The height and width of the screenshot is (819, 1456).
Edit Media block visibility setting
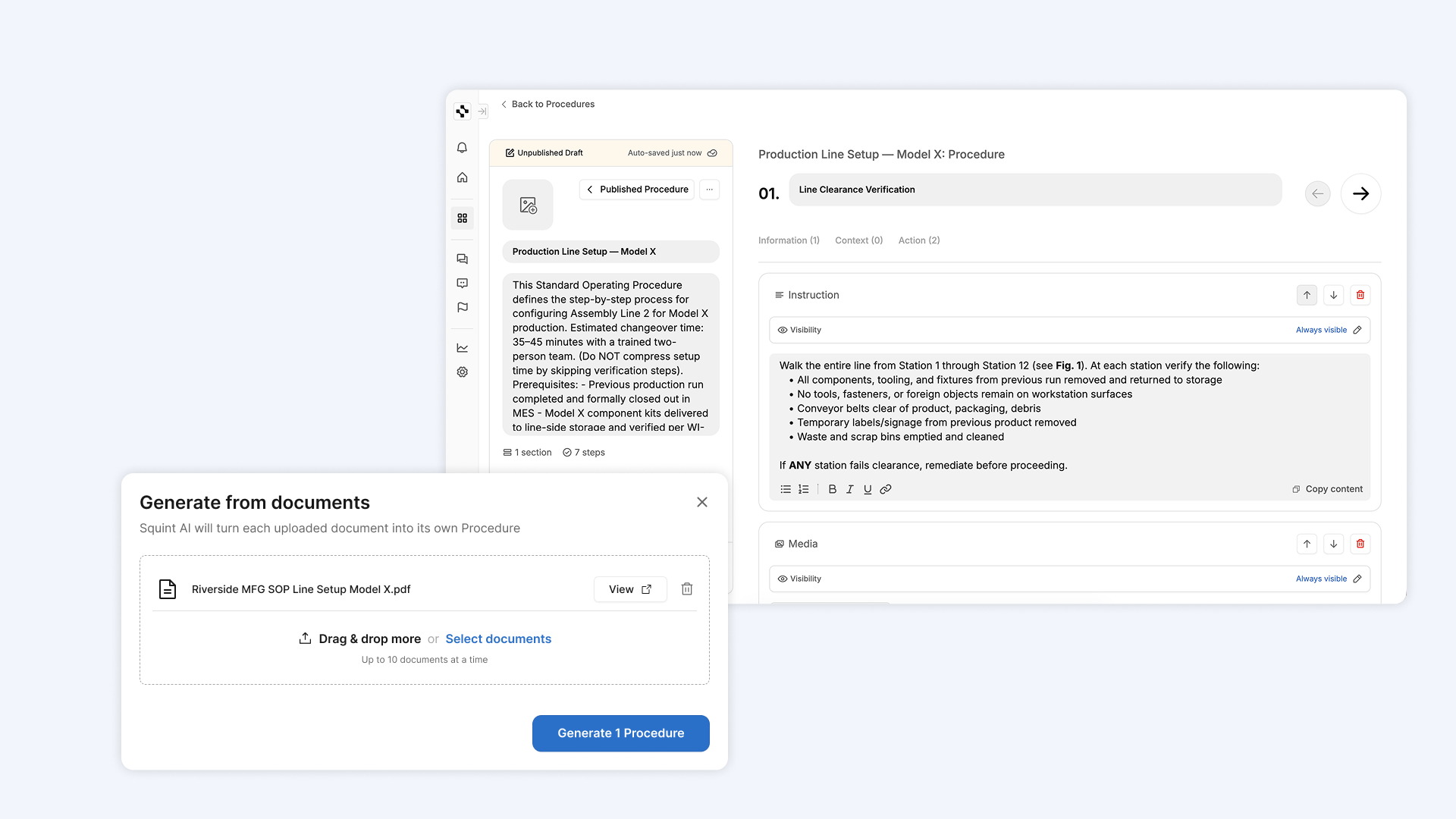[x=1357, y=579]
